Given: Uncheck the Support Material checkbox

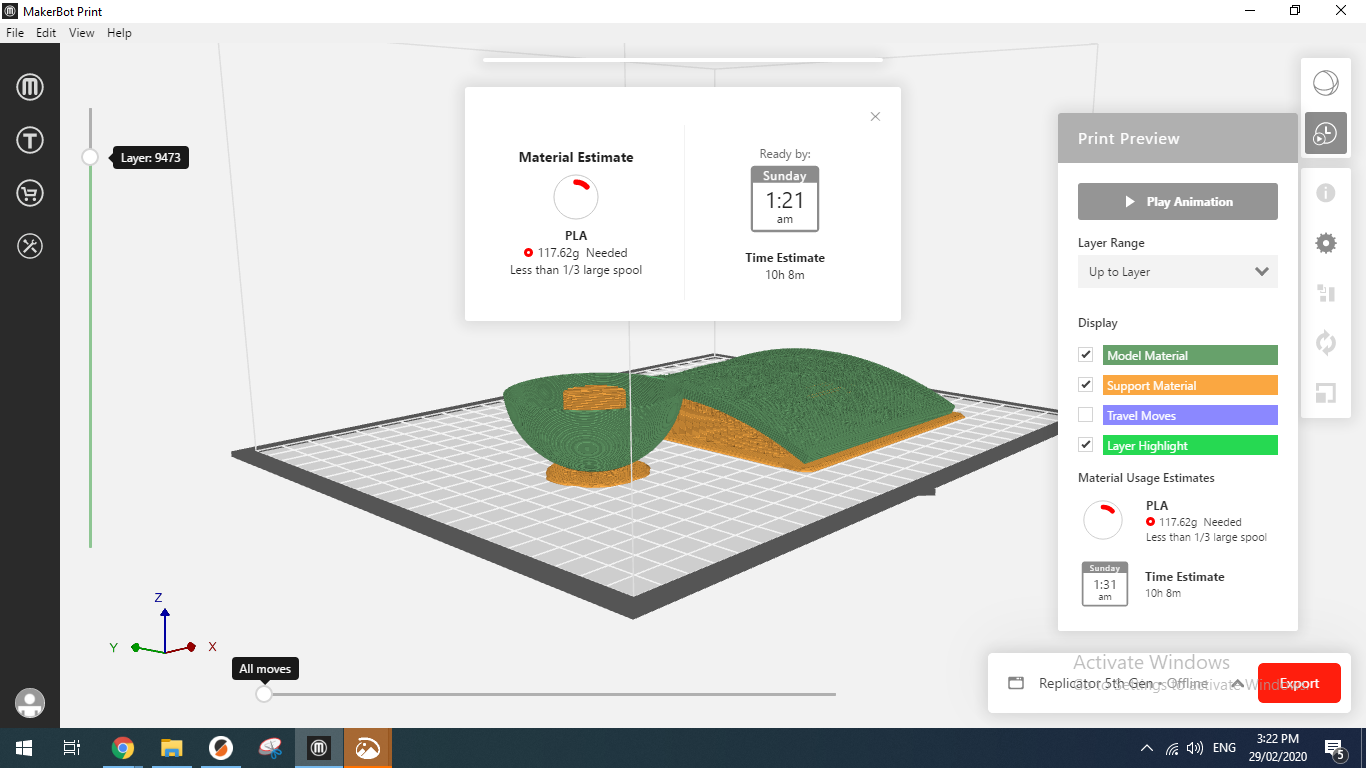Looking at the screenshot, I should click(1086, 385).
